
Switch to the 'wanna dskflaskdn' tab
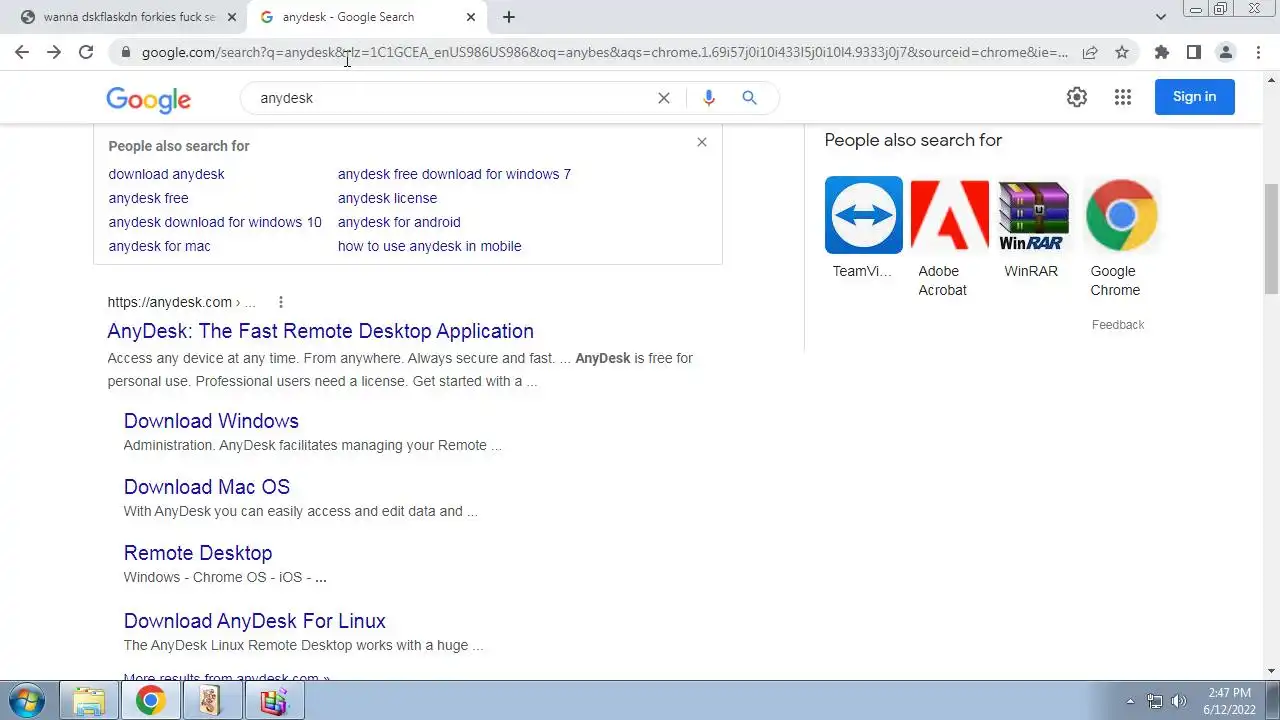click(128, 17)
